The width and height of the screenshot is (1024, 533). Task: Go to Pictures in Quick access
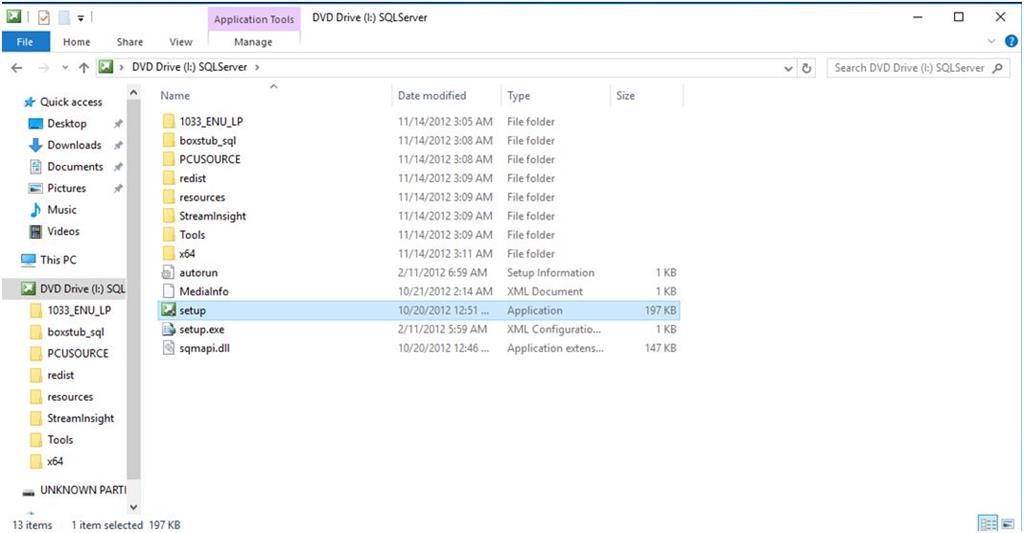pyautogui.click(x=67, y=188)
